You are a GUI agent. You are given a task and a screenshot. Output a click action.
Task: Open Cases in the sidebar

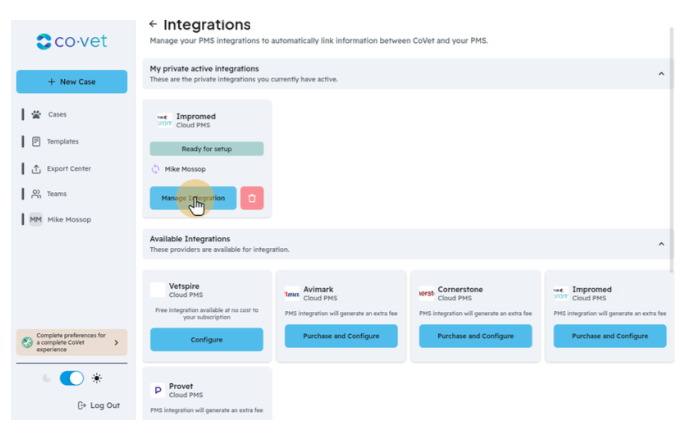[57, 114]
